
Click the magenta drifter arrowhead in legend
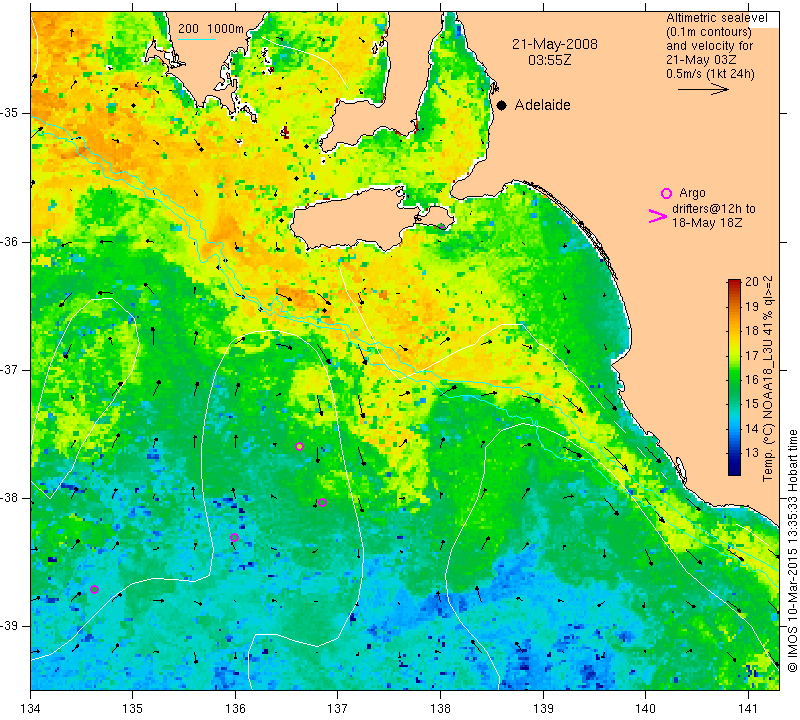pyautogui.click(x=657, y=216)
